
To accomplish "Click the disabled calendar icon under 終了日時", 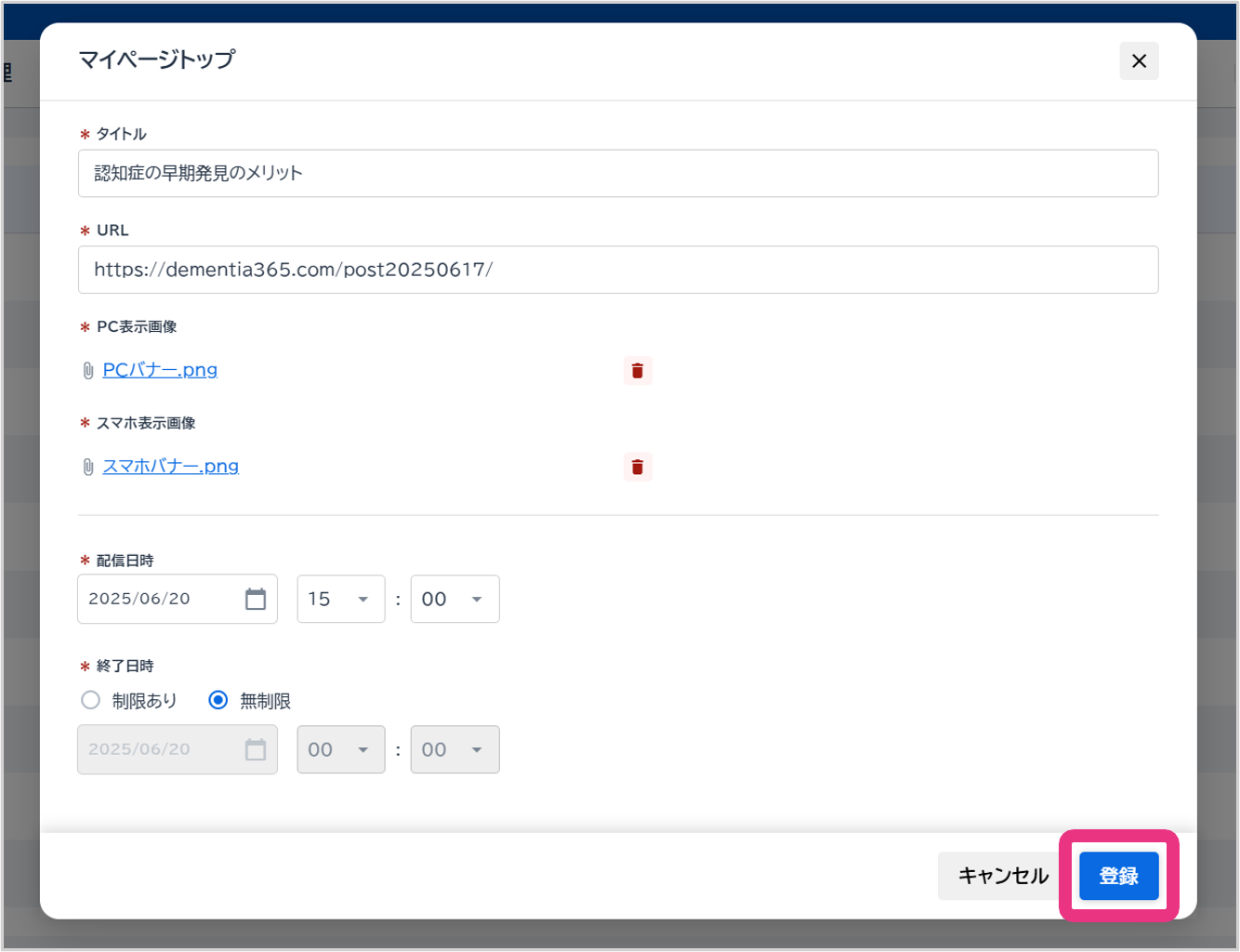I will click(256, 749).
